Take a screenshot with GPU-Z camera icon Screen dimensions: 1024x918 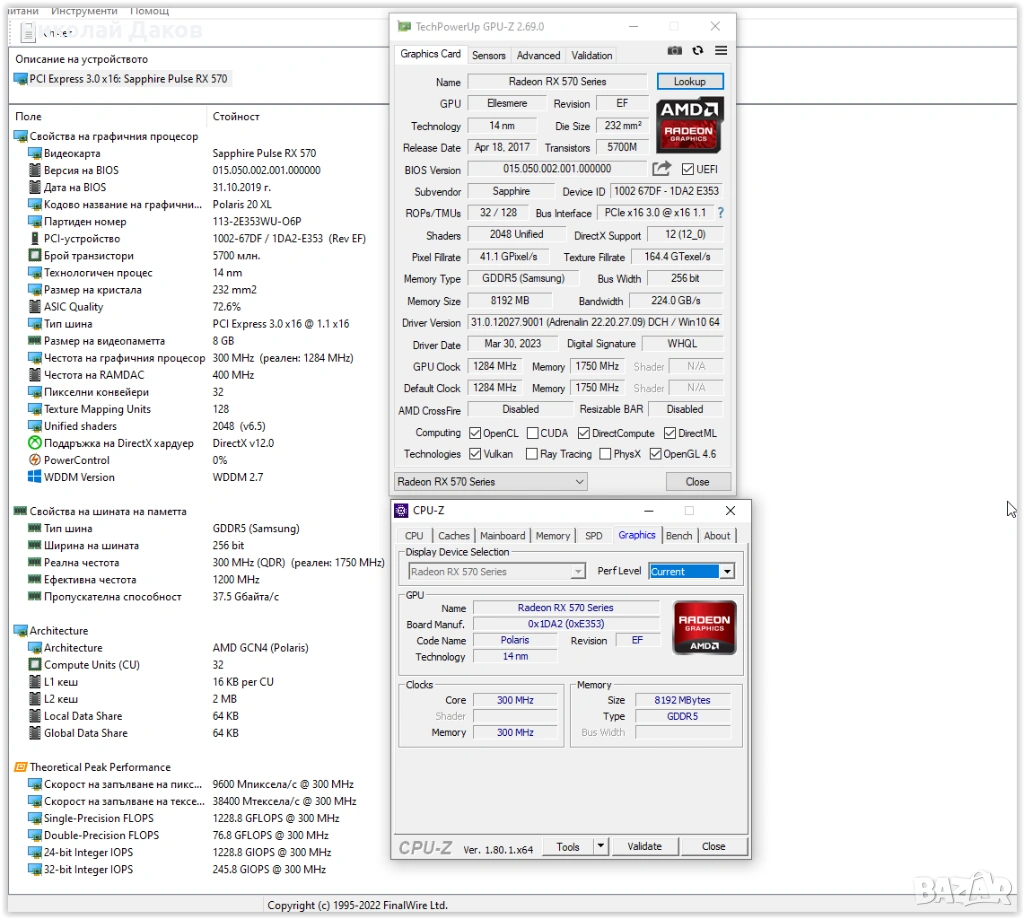[x=675, y=51]
